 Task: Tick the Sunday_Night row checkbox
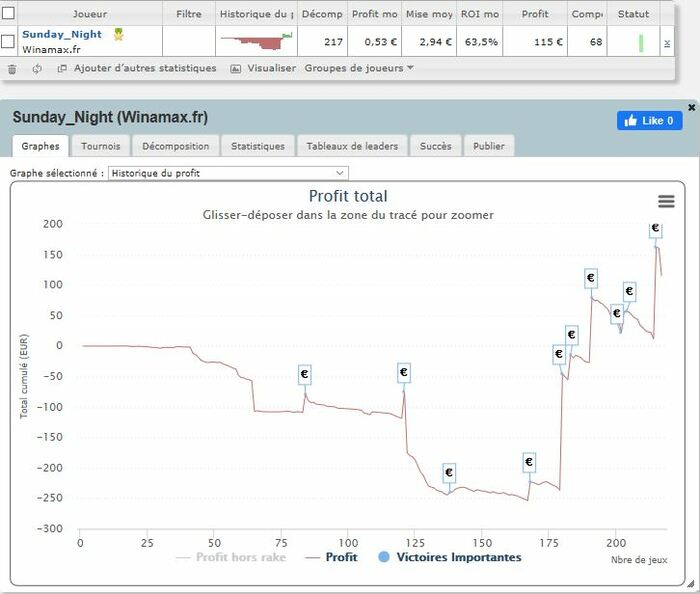point(9,42)
